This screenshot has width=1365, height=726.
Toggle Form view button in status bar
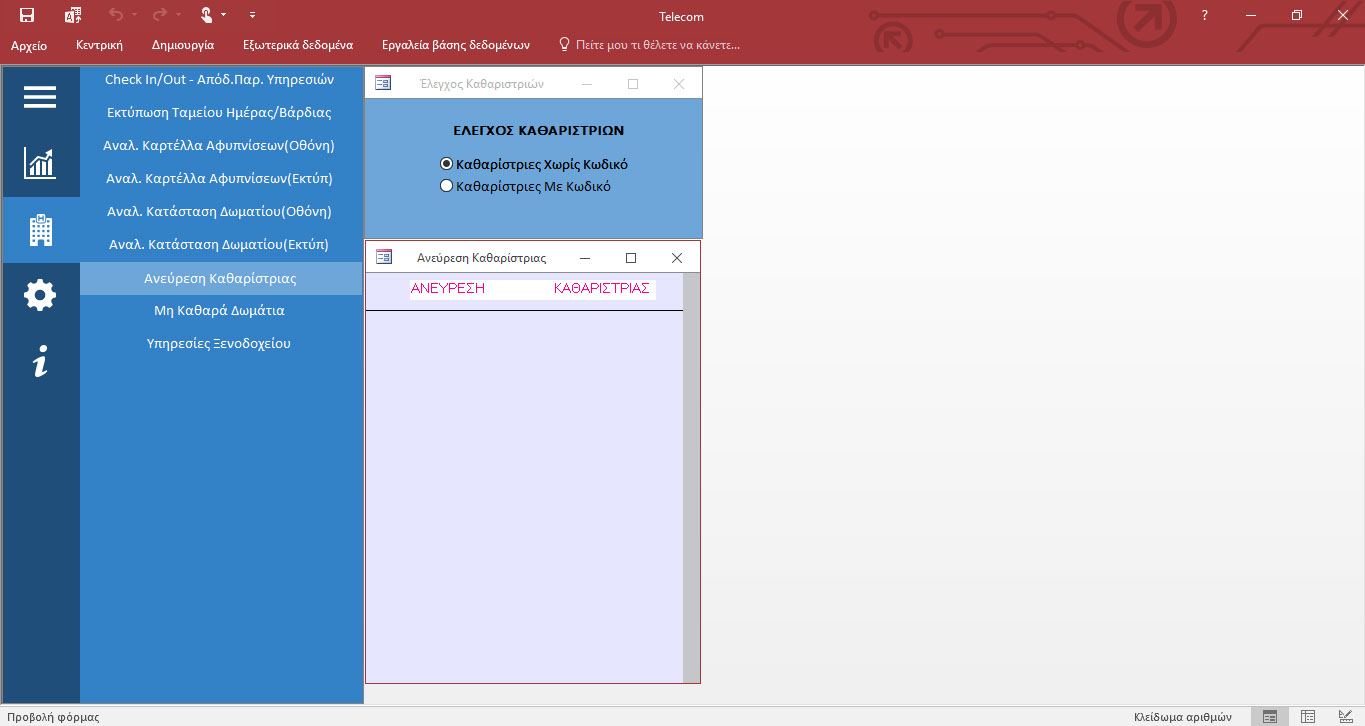1270,716
